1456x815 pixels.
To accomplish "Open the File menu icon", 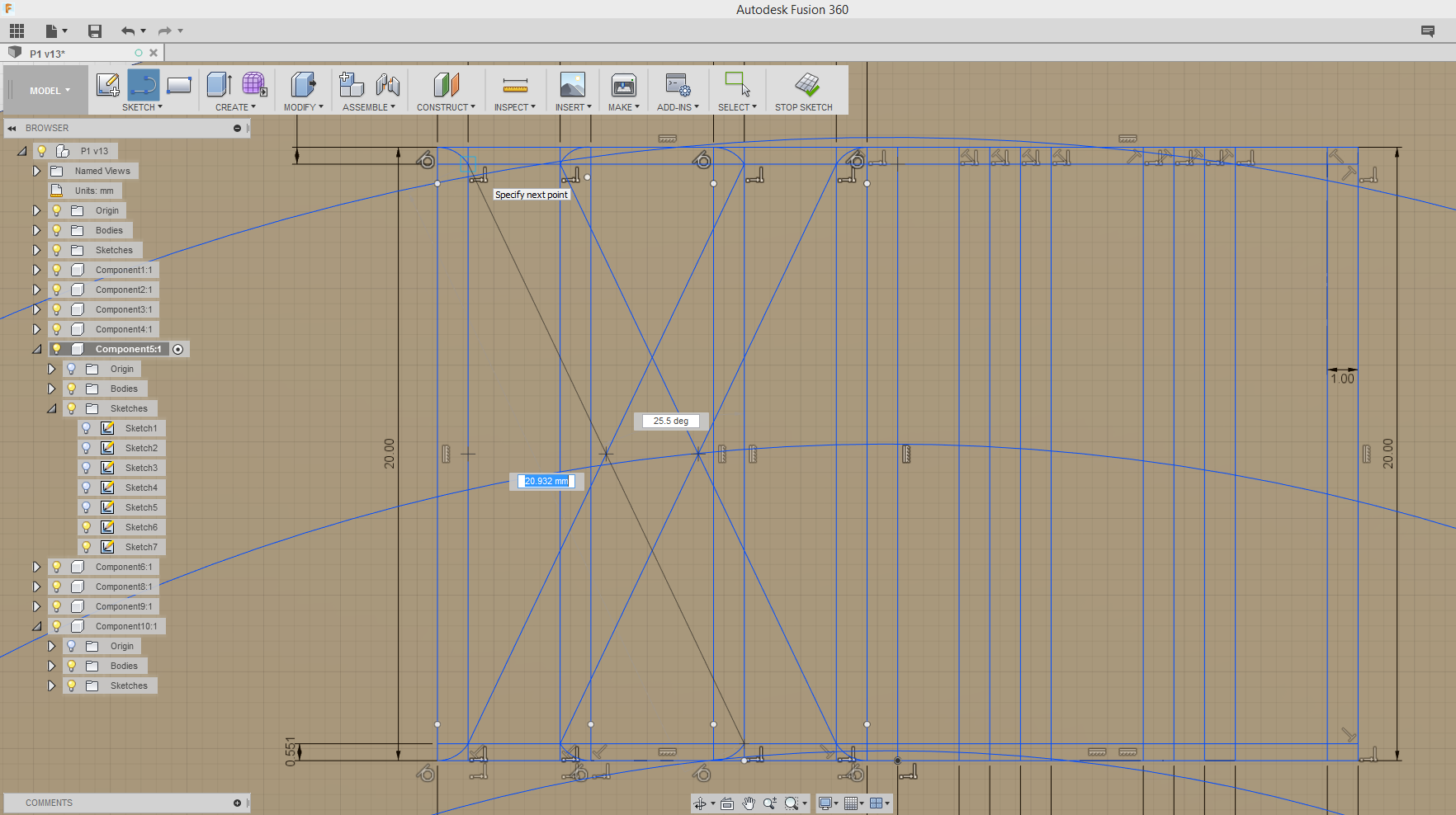I will tap(52, 31).
